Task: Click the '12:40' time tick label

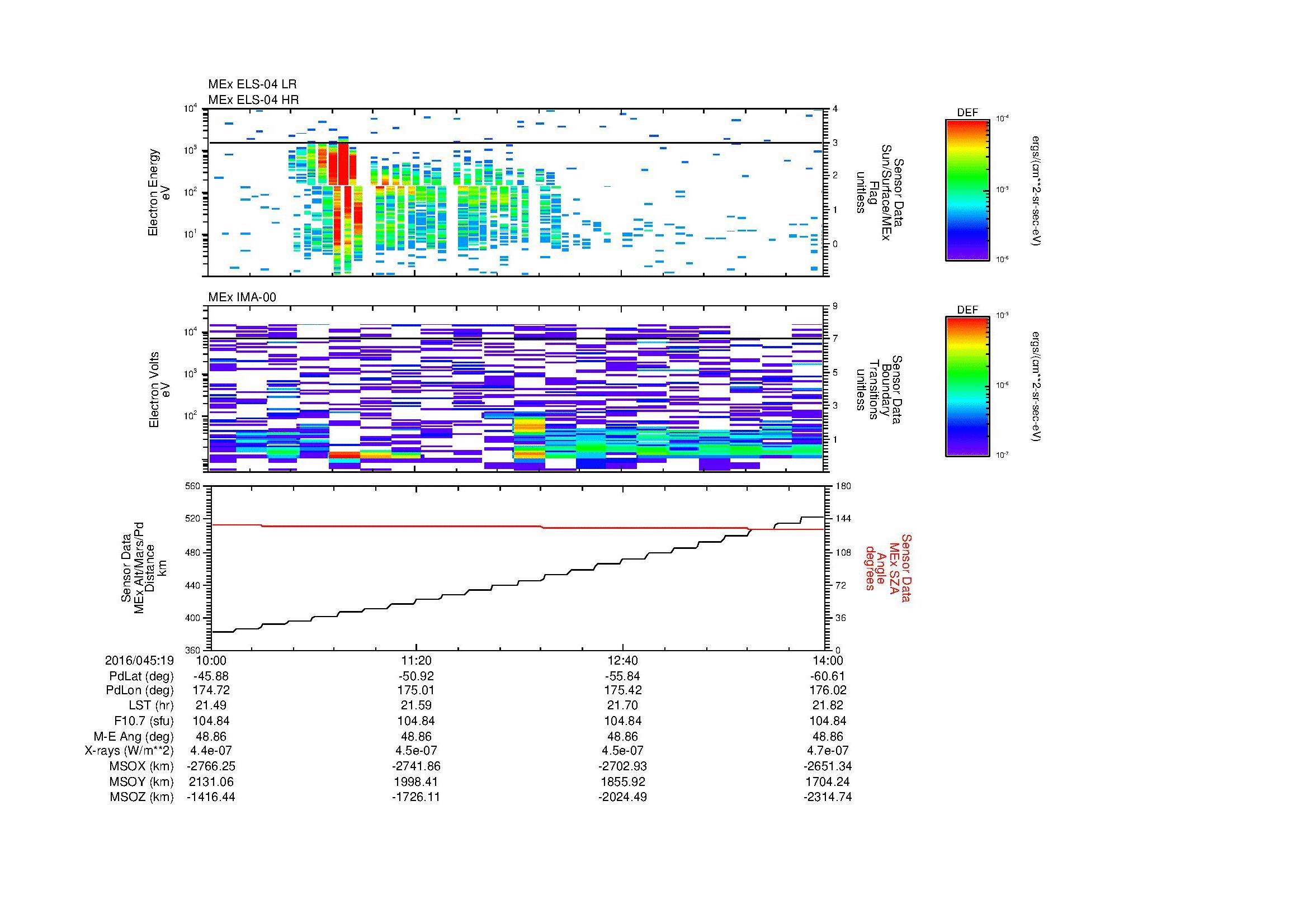Action: click(622, 660)
